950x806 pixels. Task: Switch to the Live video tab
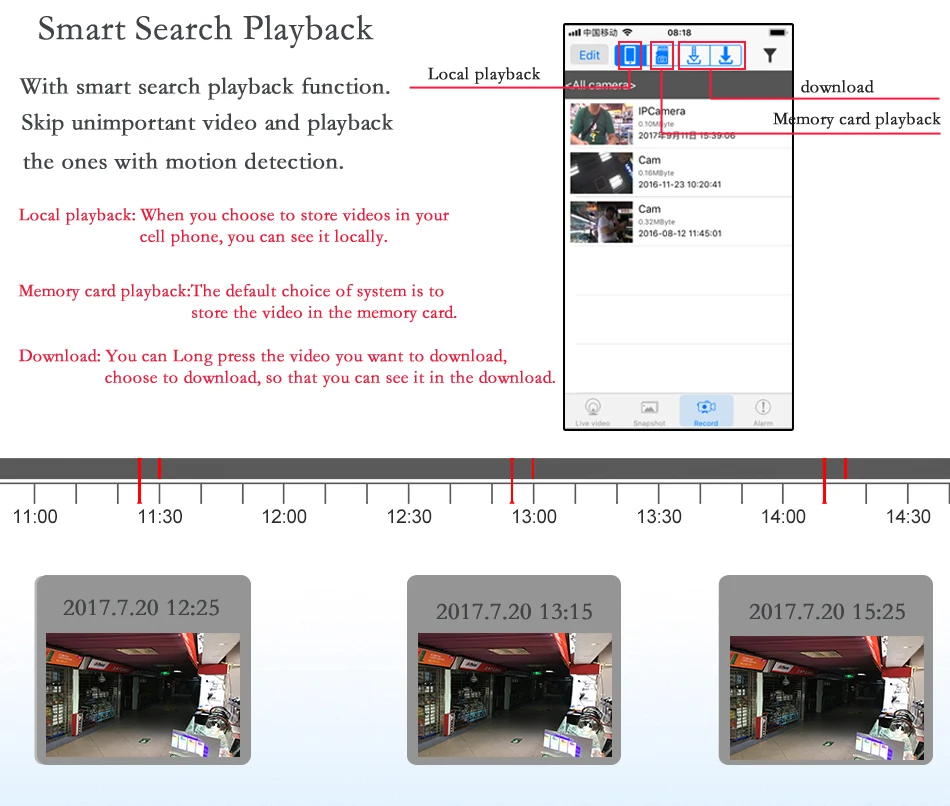pyautogui.click(x=593, y=411)
